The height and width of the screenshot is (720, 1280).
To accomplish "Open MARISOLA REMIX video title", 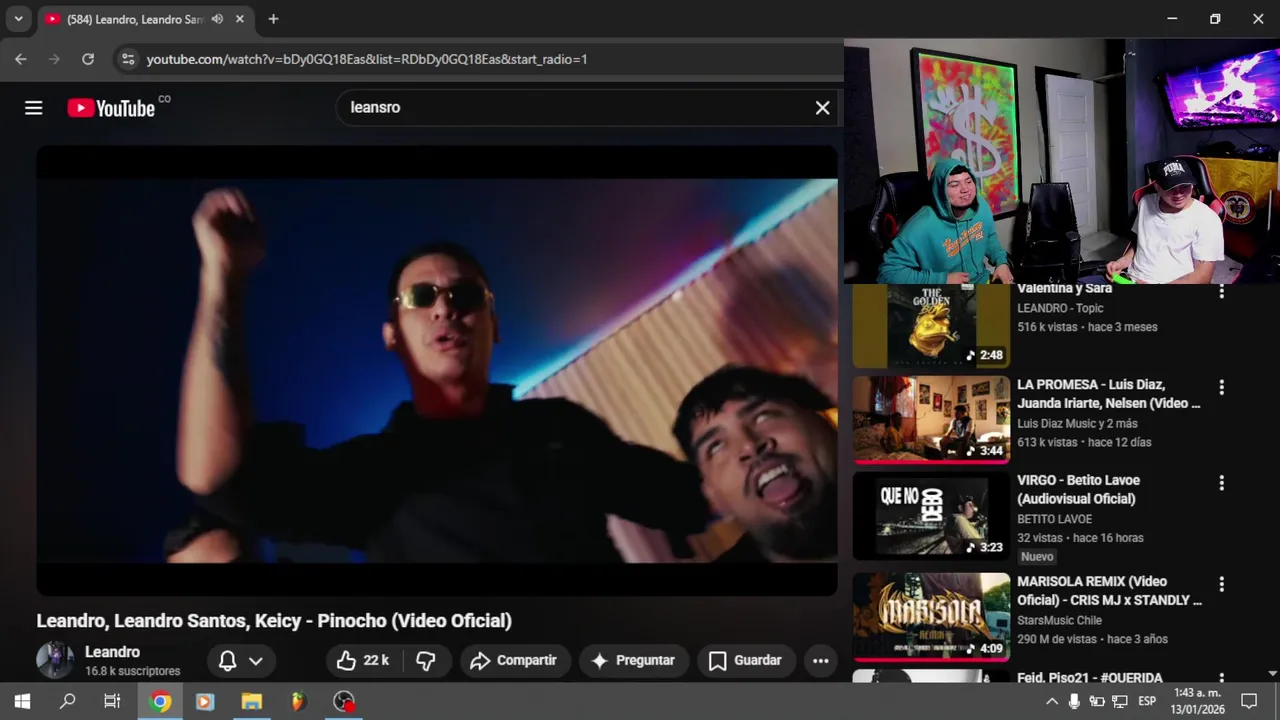I will point(1109,591).
